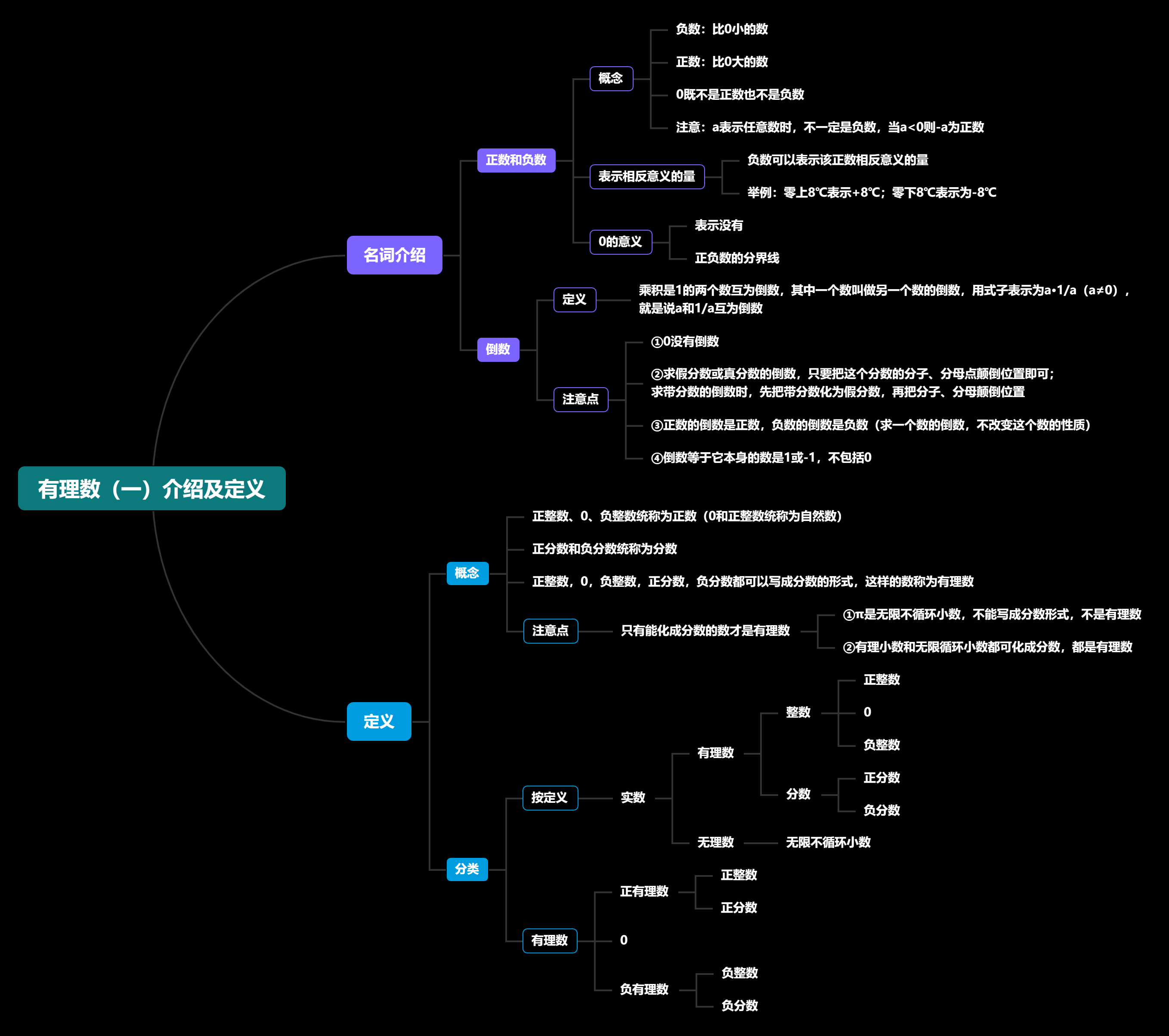
Task: Click the 表示相反意义的量 node
Action: tap(646, 177)
